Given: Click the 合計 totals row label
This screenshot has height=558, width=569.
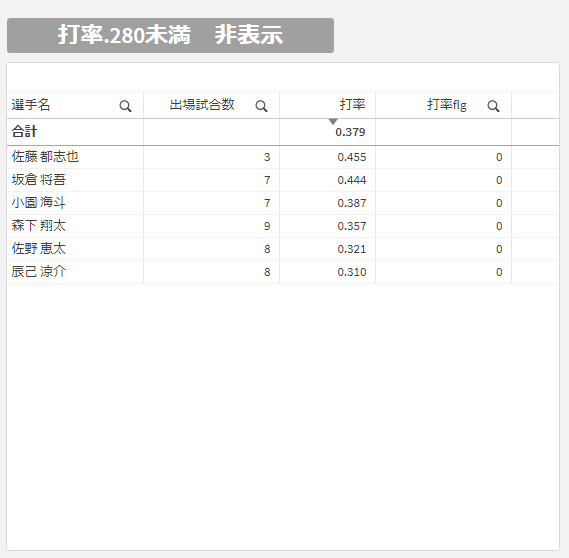Looking at the screenshot, I should [24, 131].
